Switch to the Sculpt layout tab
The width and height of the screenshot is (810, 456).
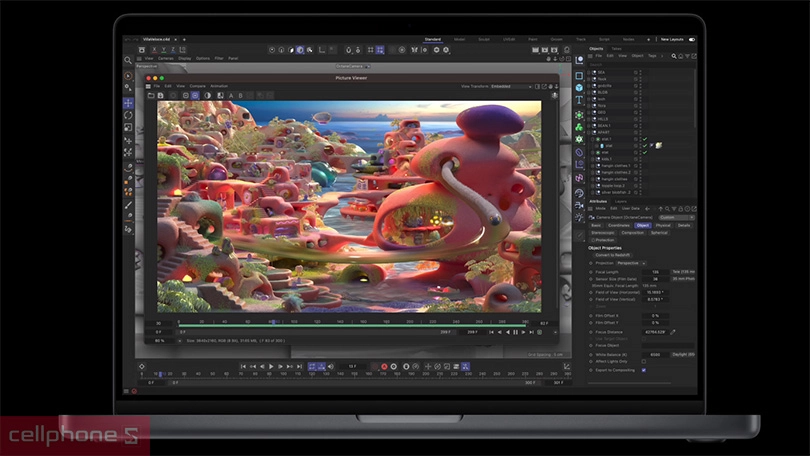click(484, 39)
